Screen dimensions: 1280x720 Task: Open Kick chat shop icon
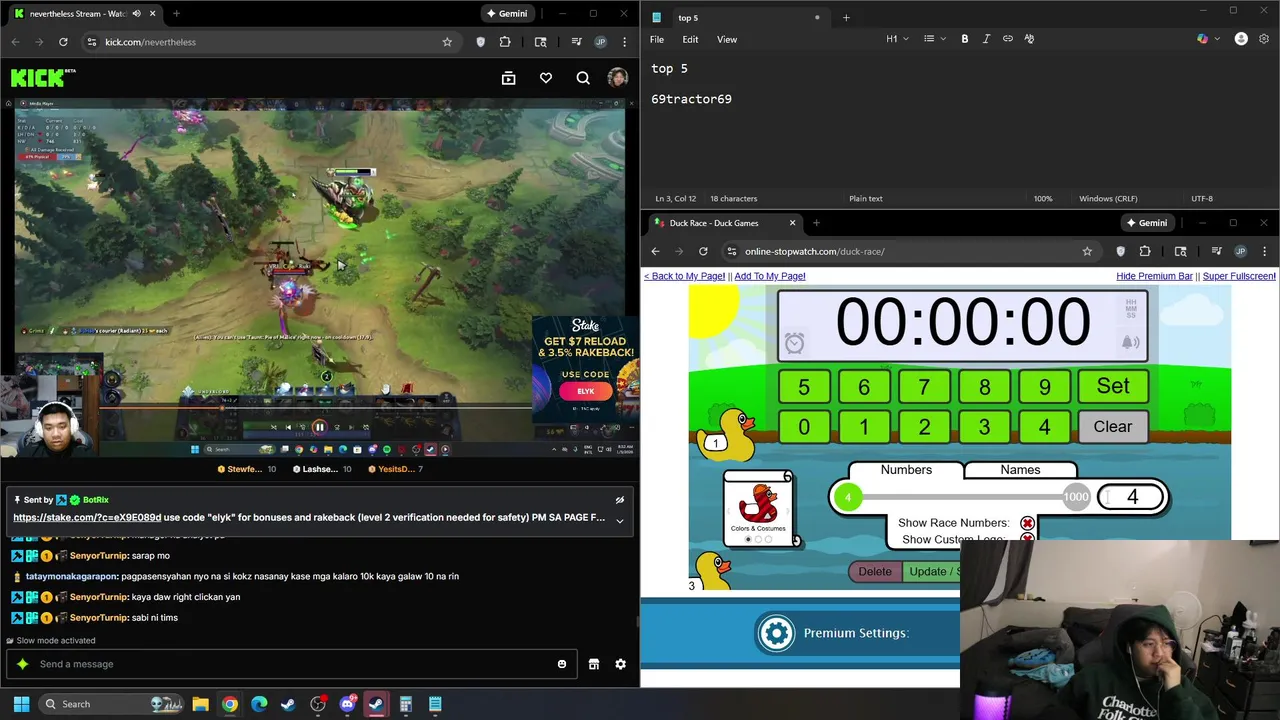click(x=594, y=664)
